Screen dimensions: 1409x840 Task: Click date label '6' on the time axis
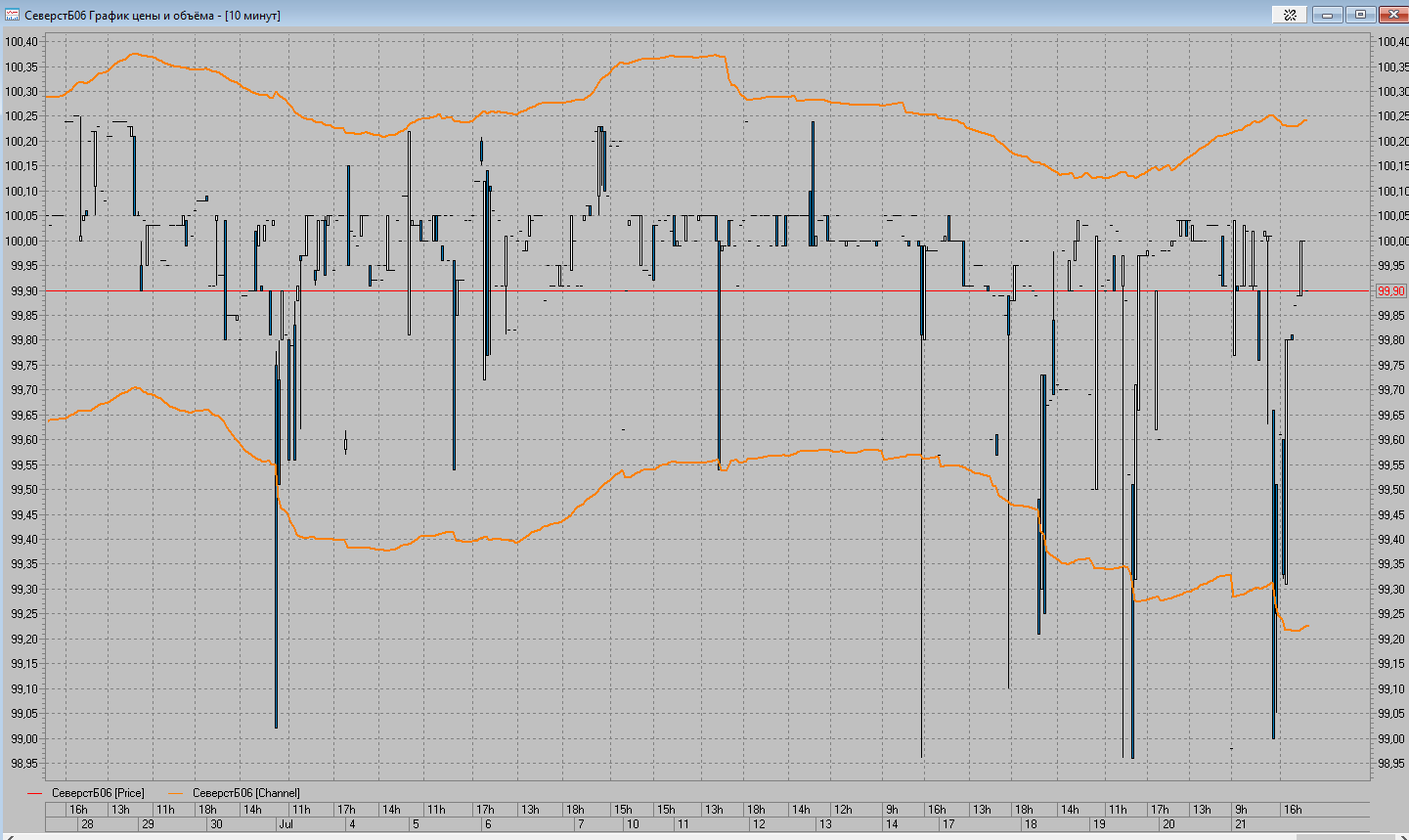(x=488, y=824)
